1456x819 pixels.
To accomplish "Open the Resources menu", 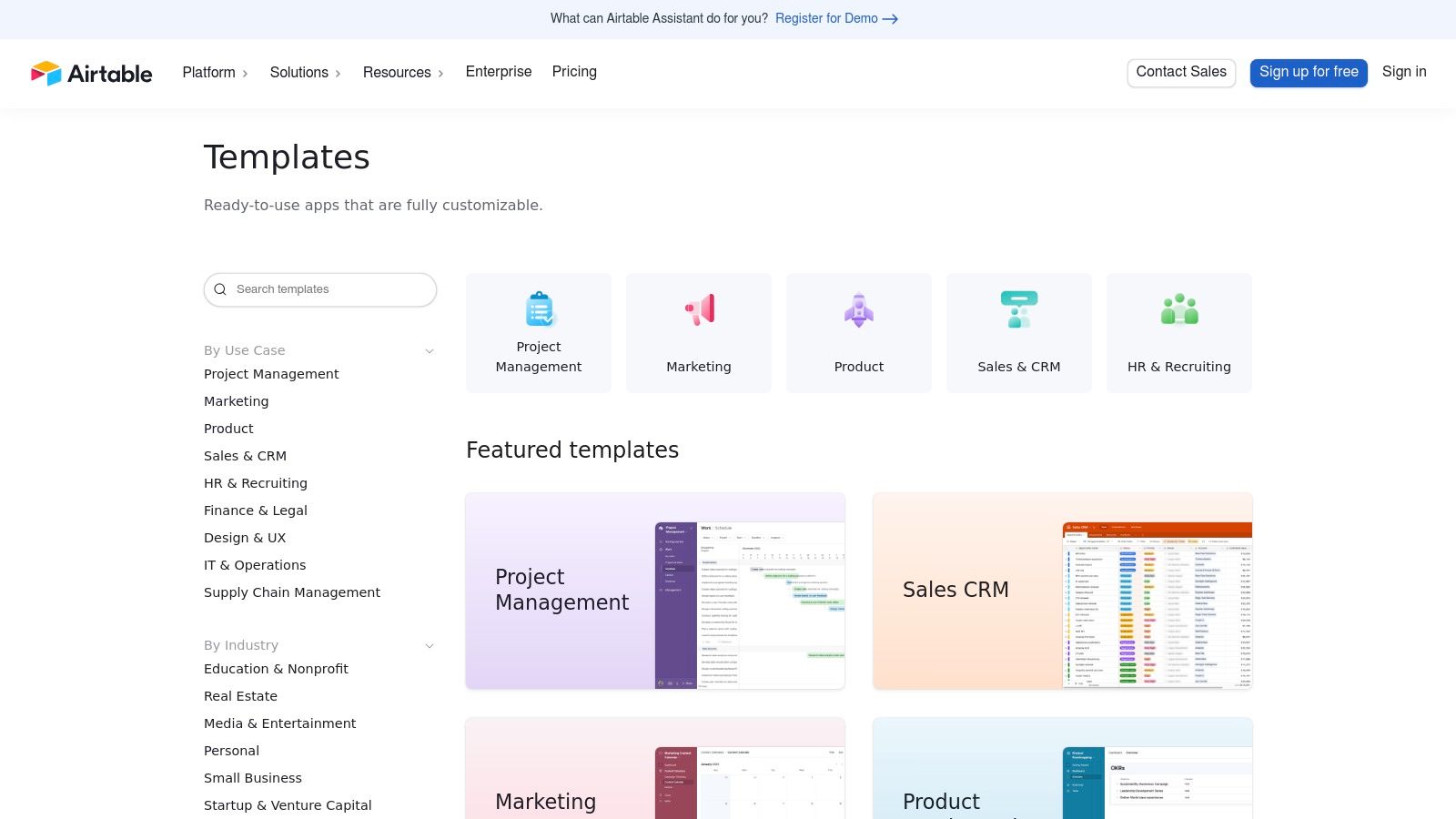I will pos(403,73).
